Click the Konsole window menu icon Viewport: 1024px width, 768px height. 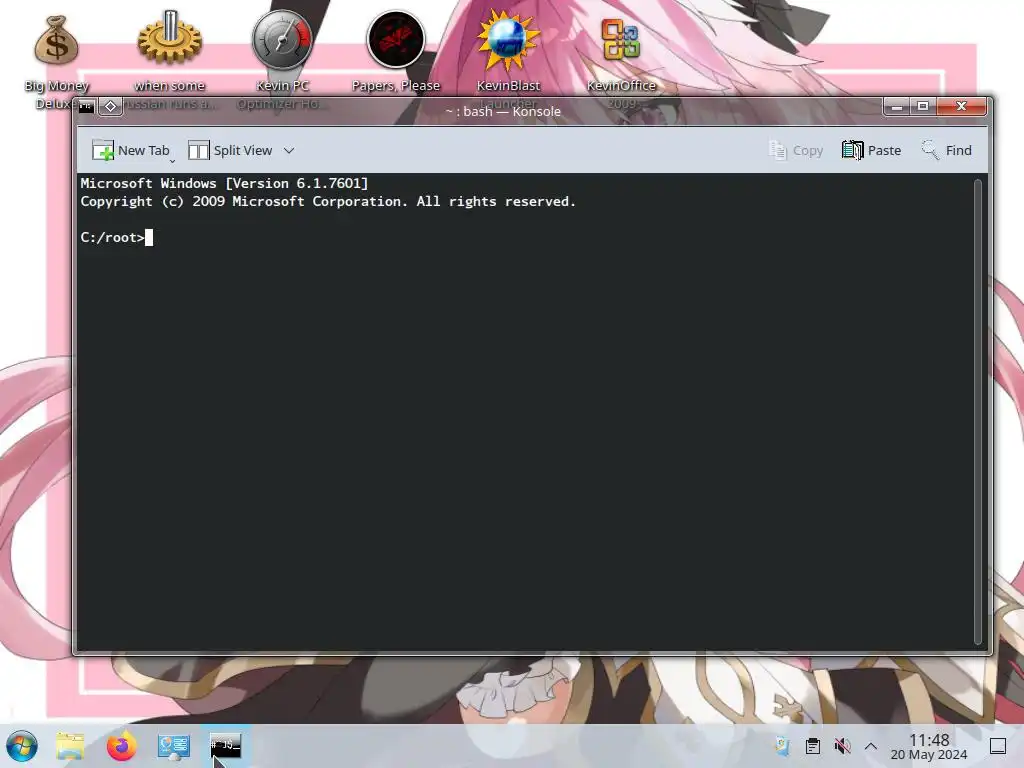[x=86, y=106]
